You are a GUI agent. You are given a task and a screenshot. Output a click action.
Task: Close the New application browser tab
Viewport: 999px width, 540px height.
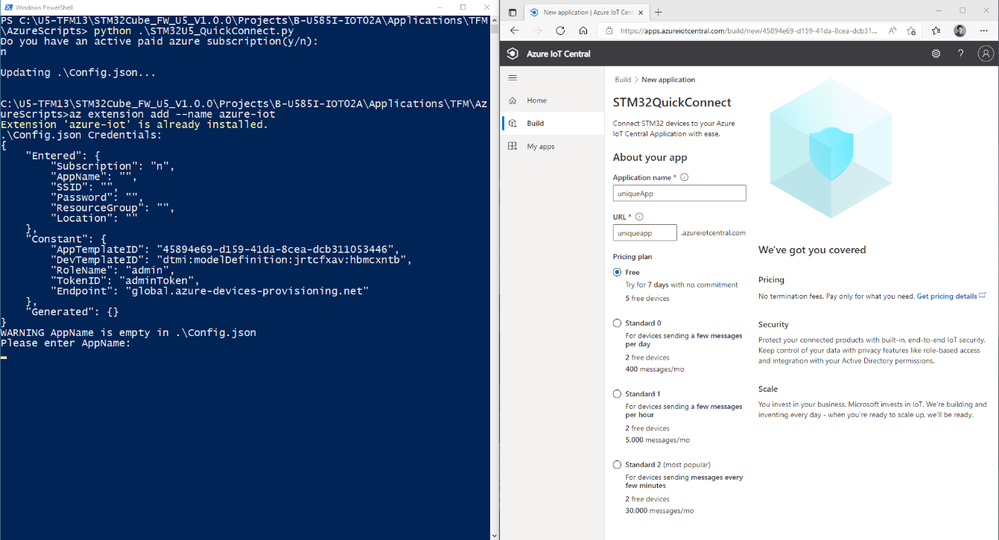pos(640,12)
